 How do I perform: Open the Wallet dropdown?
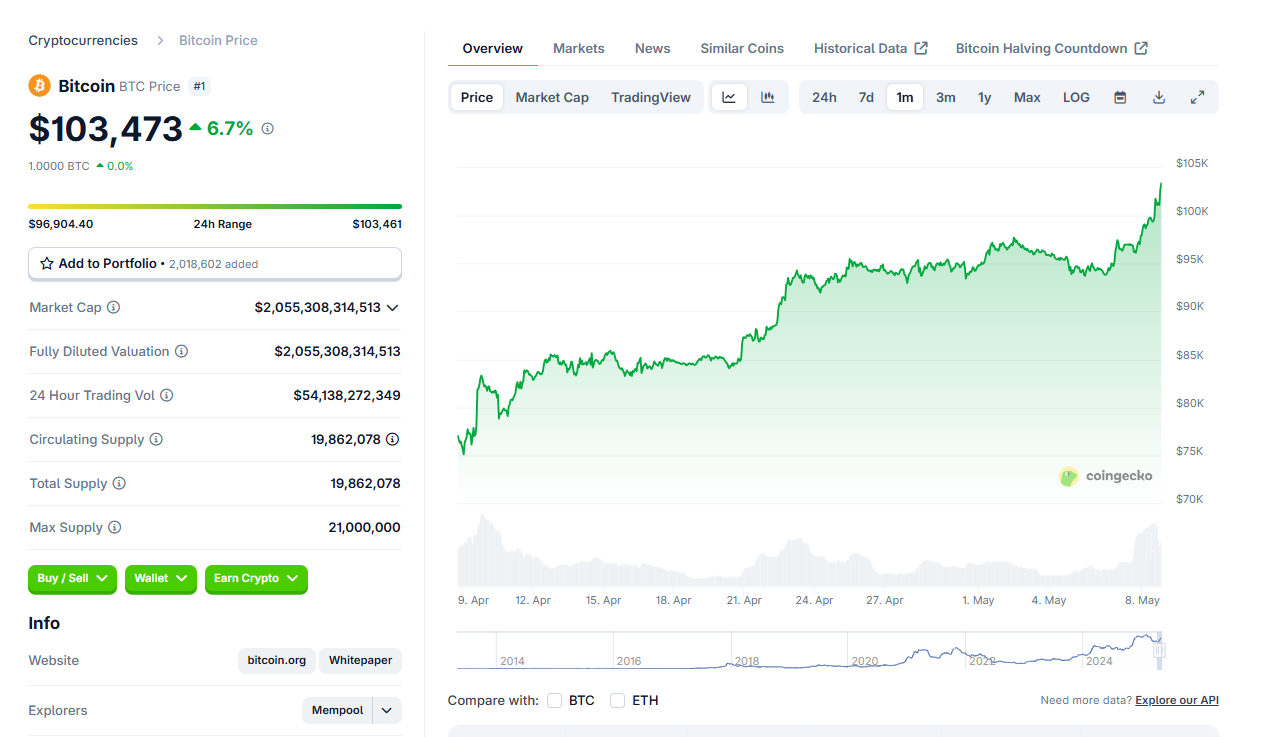tap(161, 579)
